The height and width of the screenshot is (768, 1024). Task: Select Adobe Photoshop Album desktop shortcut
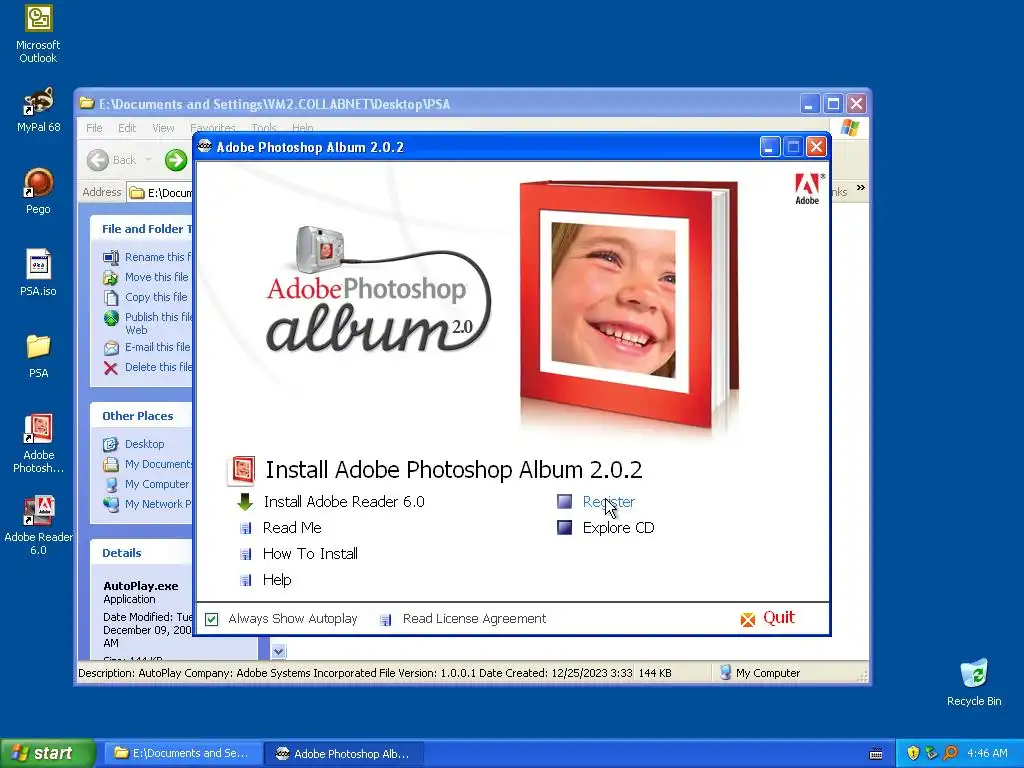[38, 443]
